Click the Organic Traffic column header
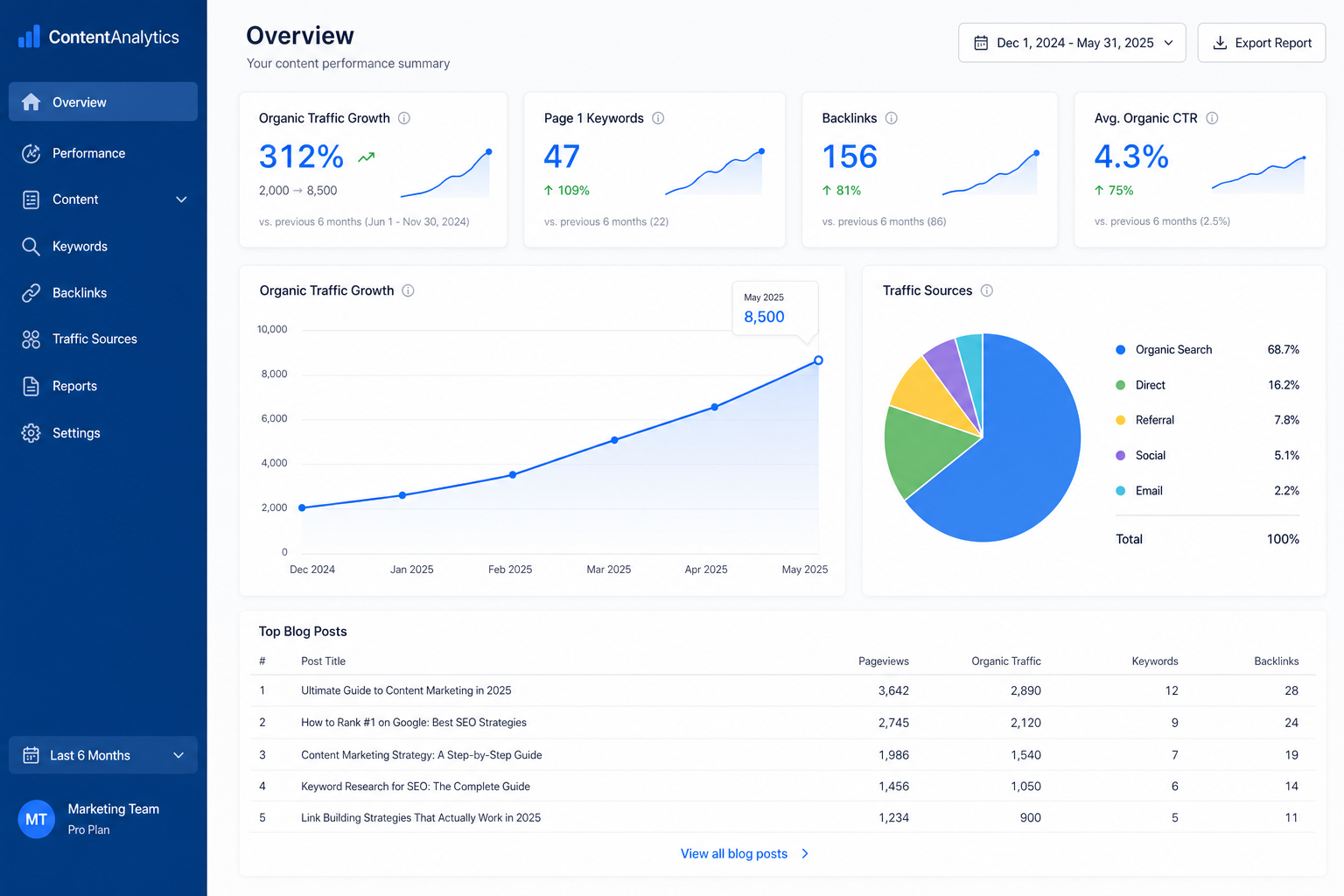The height and width of the screenshot is (896, 1344). pyautogui.click(x=1006, y=661)
